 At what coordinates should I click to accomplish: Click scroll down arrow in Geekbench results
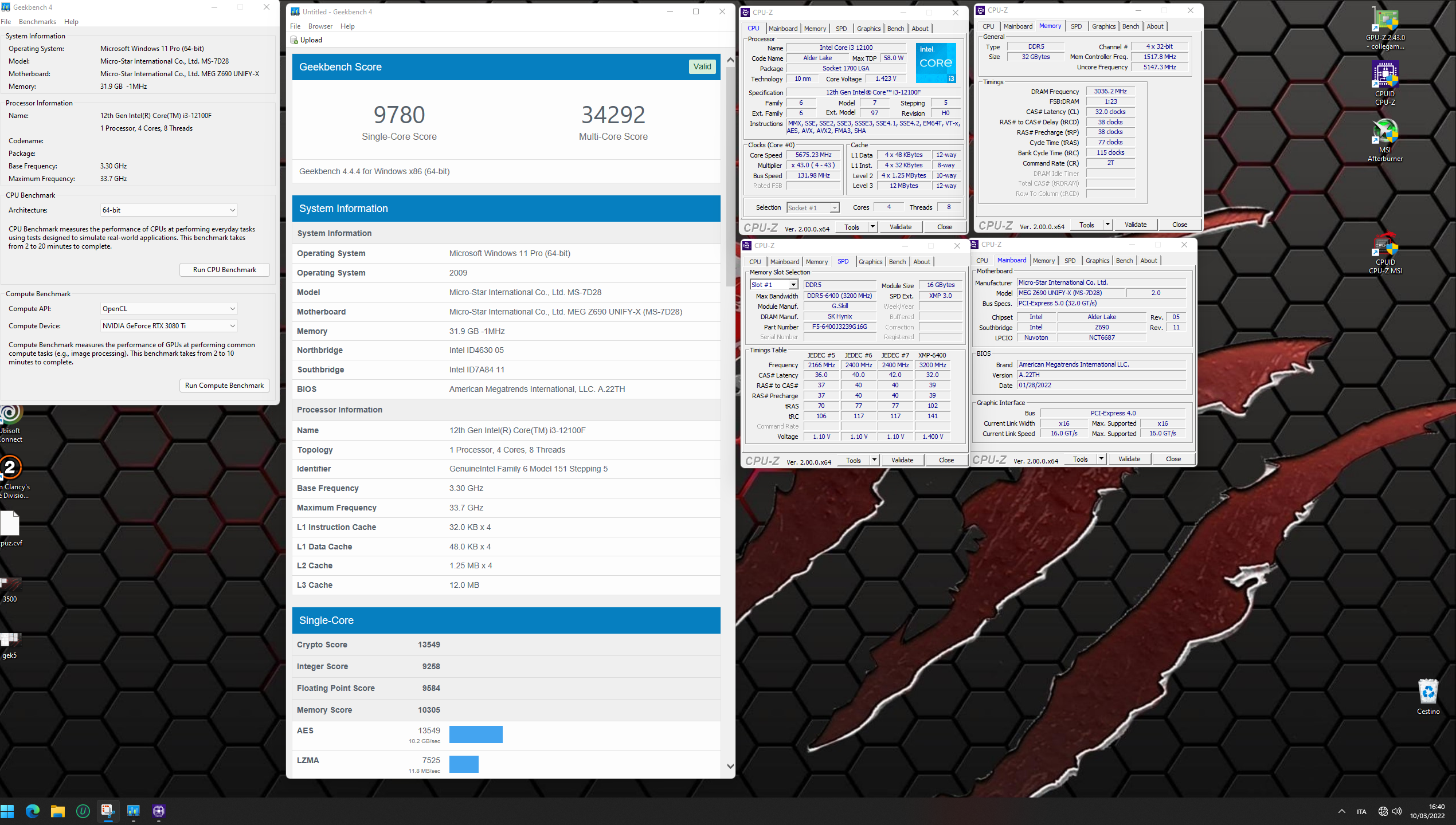click(x=730, y=766)
